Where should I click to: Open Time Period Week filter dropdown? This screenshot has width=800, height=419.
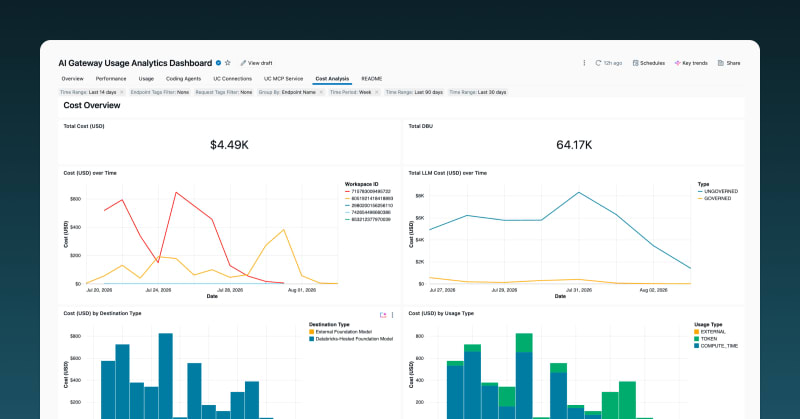[354, 92]
